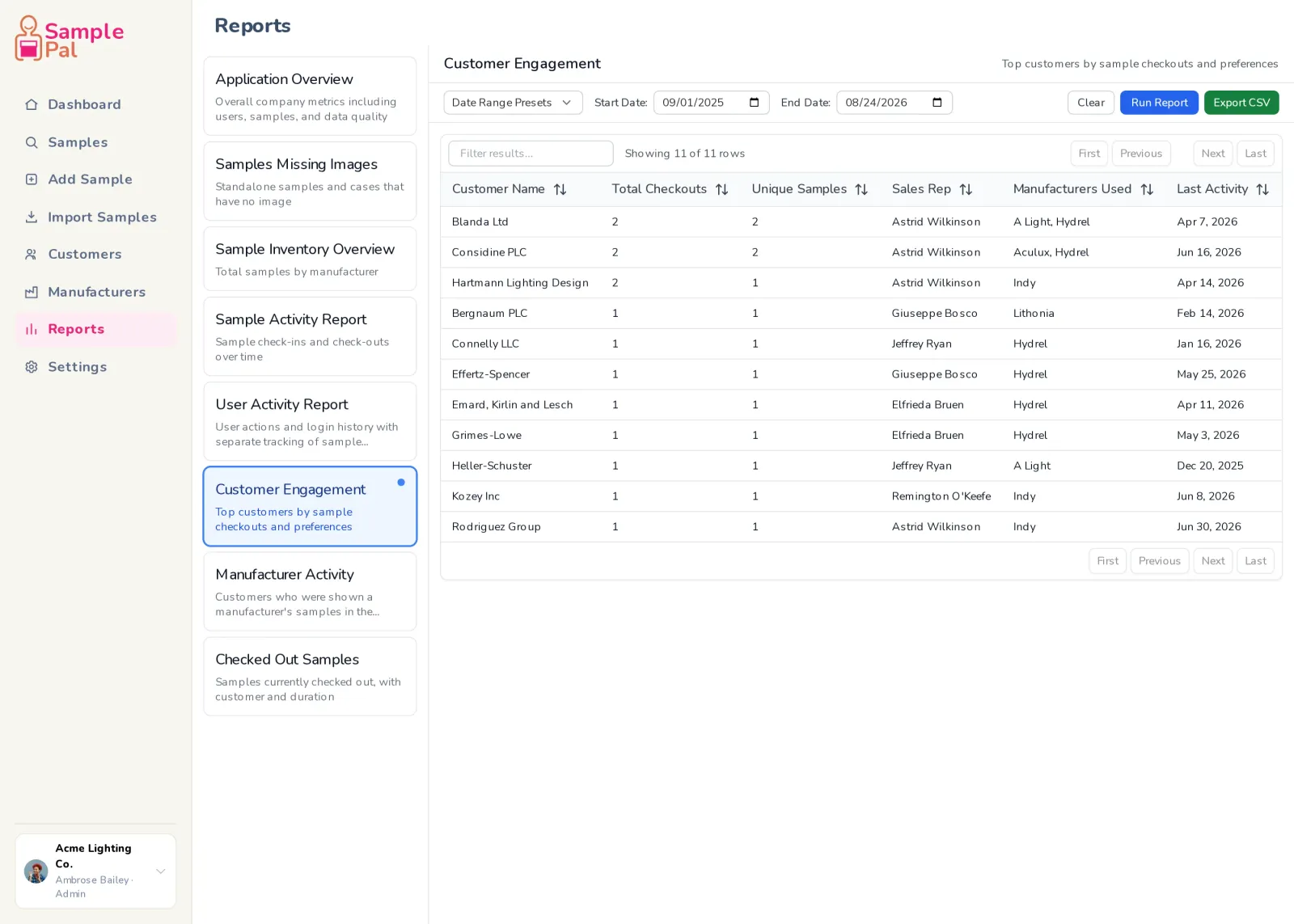Open the Application Overview report

(310, 96)
